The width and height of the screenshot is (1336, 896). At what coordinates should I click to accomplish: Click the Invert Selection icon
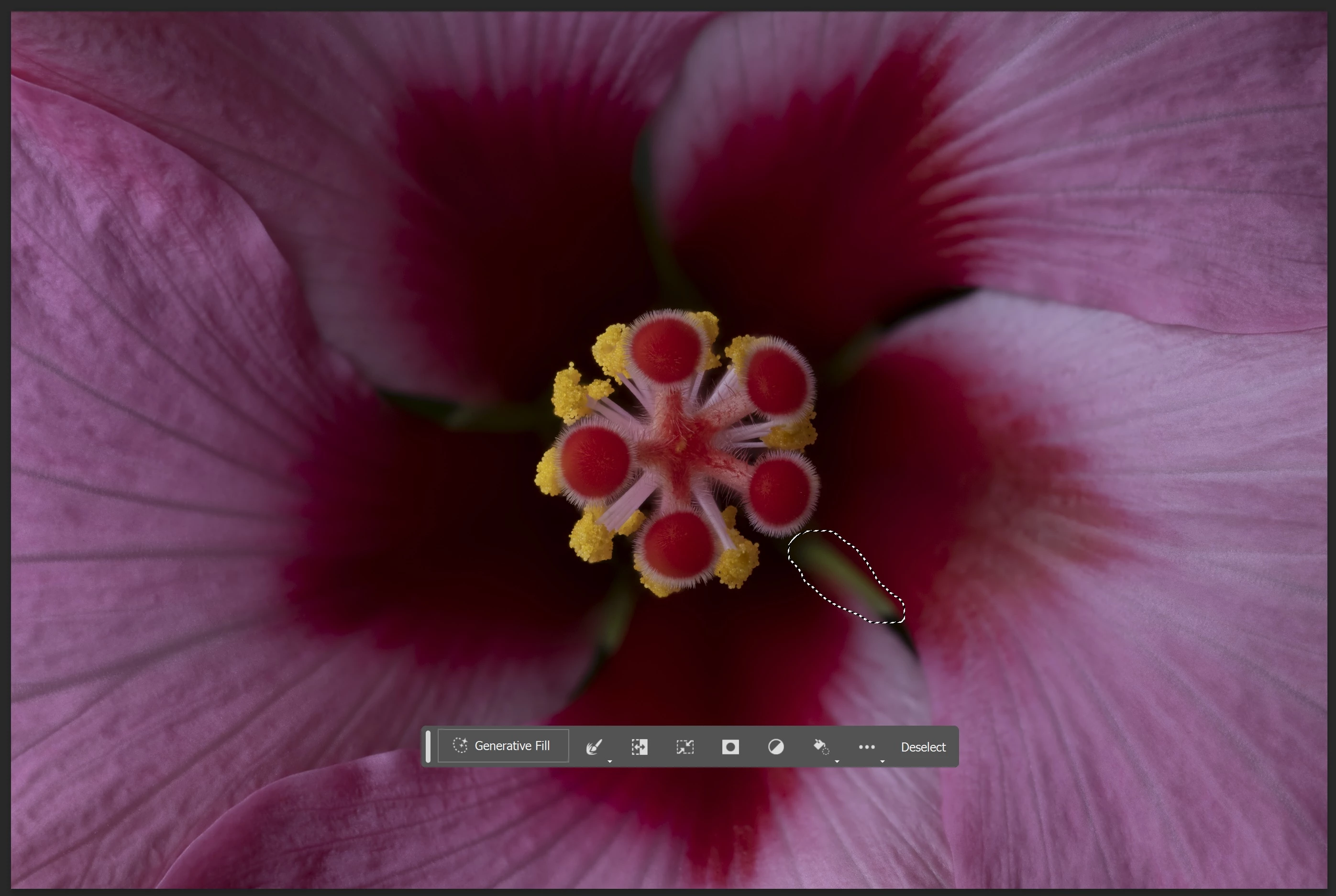coord(640,747)
